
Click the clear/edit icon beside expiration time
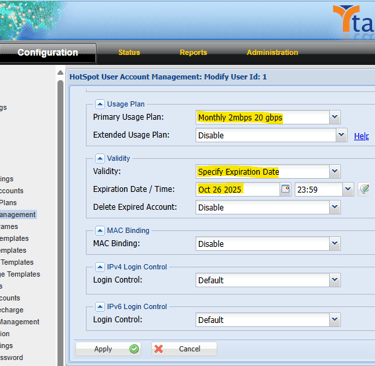[x=364, y=189]
